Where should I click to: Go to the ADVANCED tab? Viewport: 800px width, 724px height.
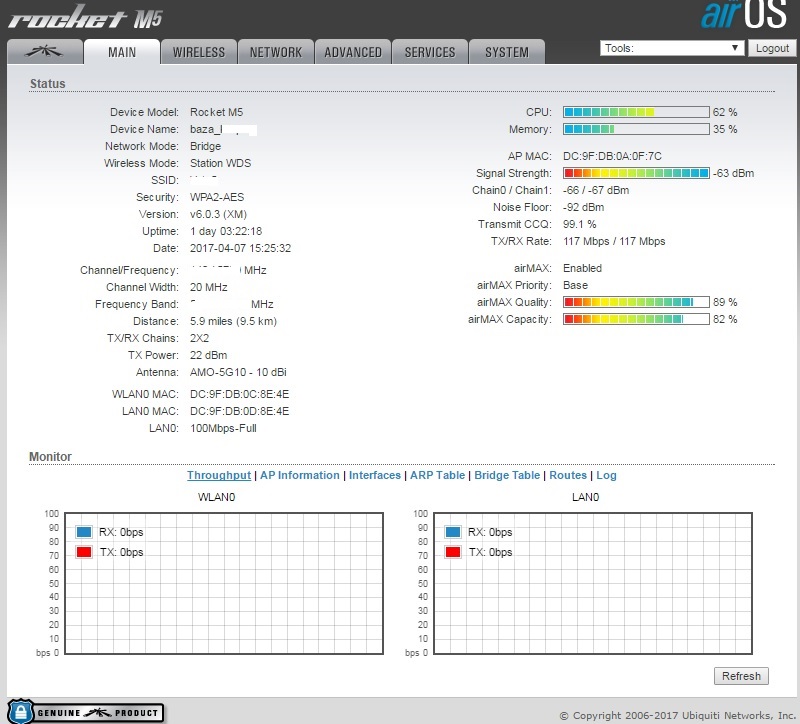click(353, 52)
